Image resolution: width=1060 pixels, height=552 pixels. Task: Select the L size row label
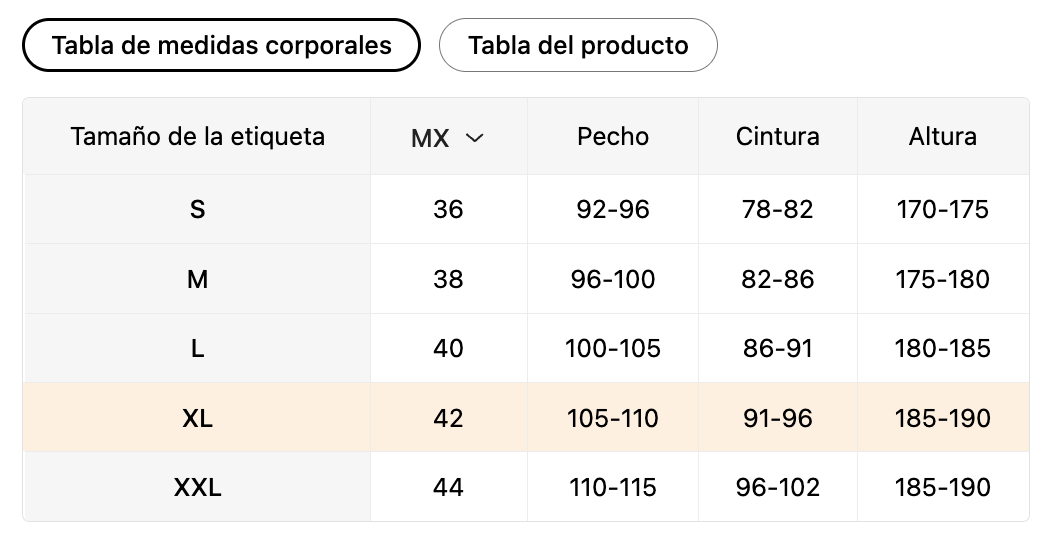pyautogui.click(x=197, y=348)
